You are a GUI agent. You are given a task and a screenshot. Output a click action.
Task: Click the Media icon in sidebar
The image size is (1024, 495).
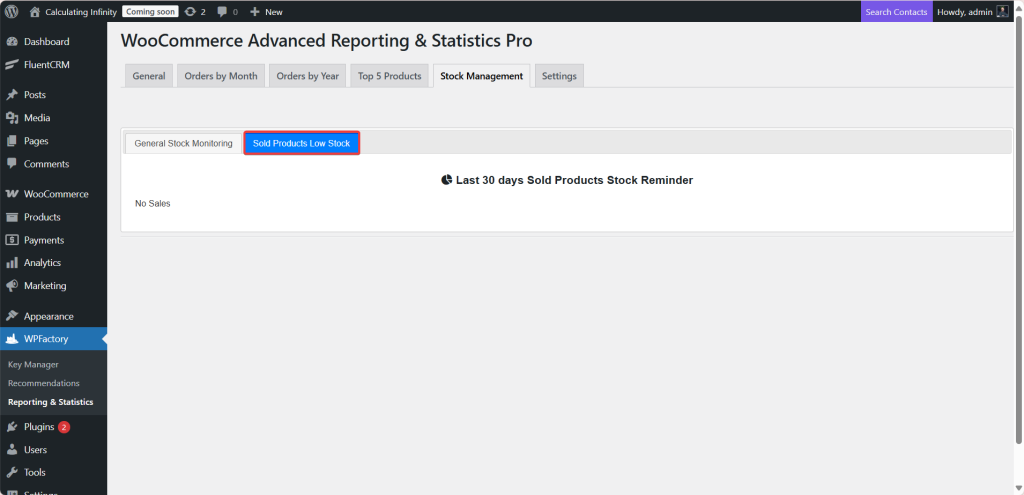12,118
